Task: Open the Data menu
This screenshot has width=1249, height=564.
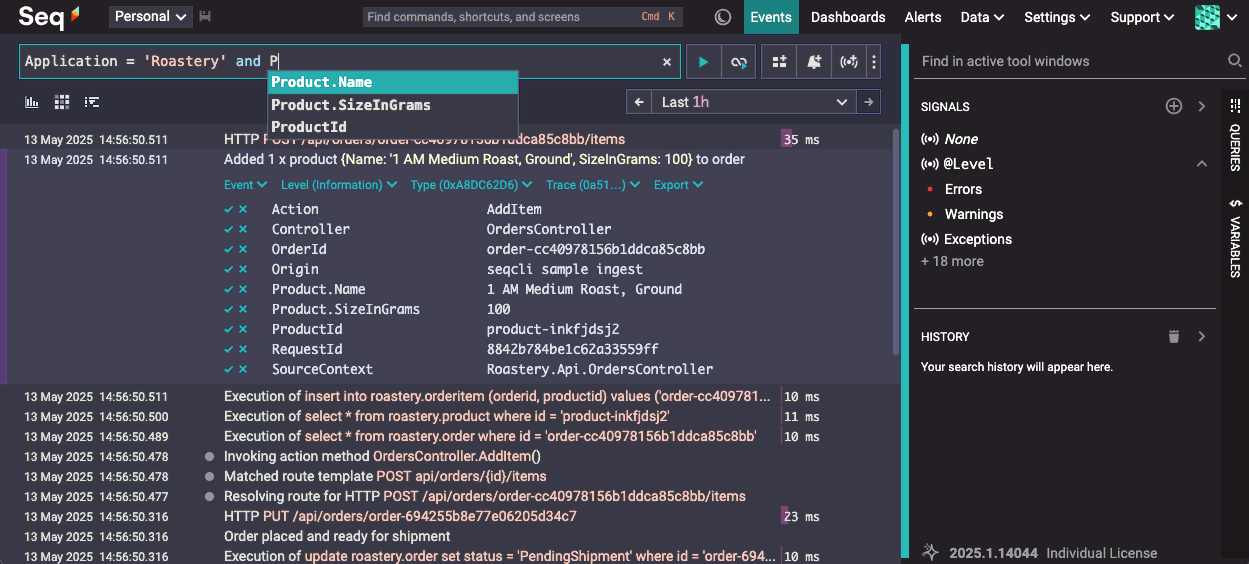Action: tap(982, 17)
